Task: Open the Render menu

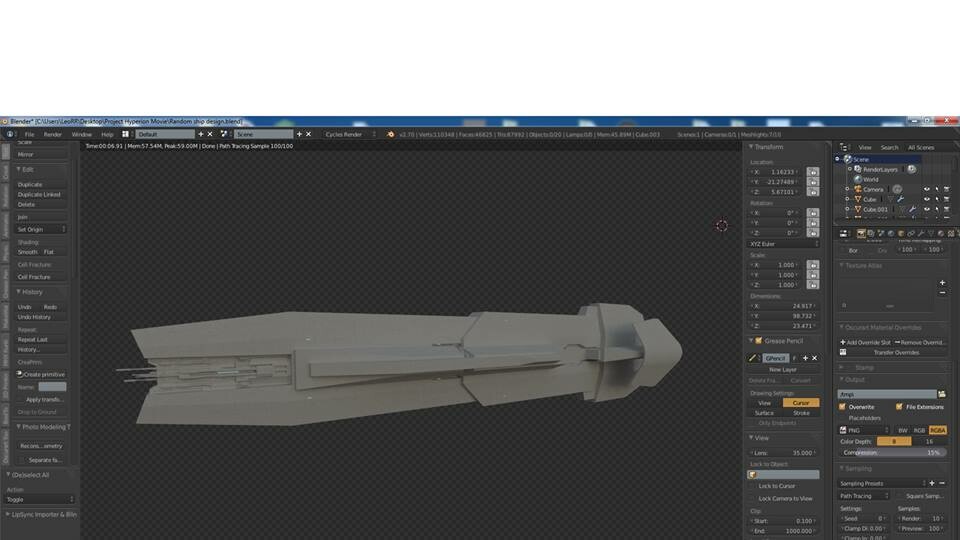Action: [53, 134]
